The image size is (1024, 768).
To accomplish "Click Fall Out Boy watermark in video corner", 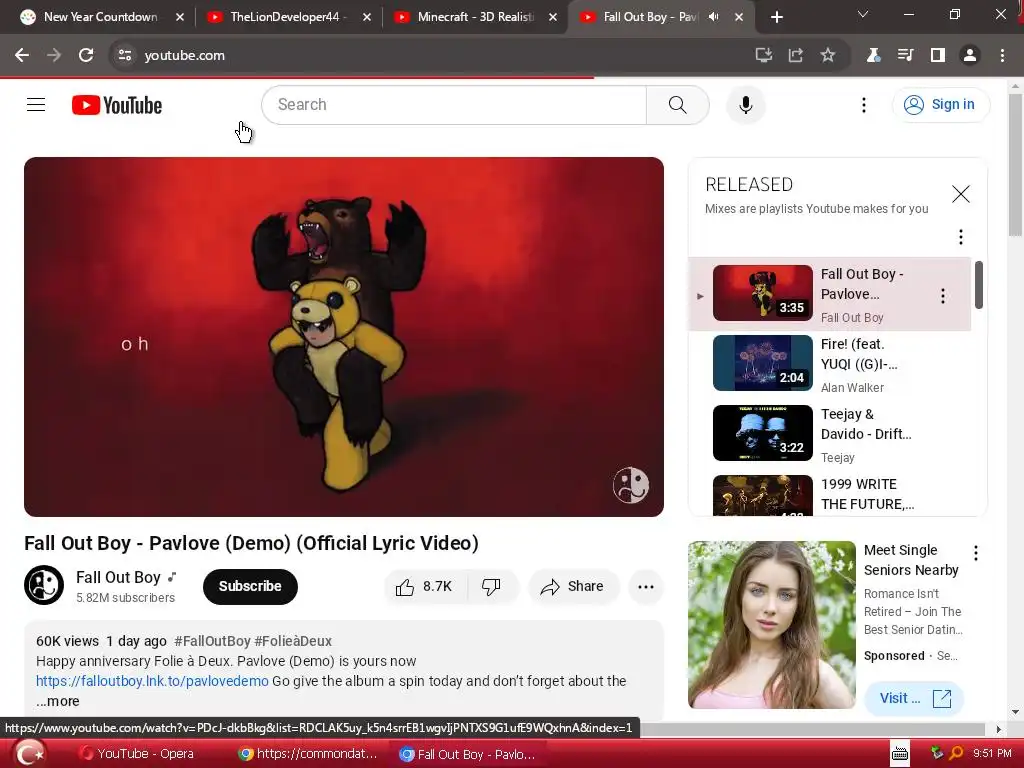I will [631, 485].
